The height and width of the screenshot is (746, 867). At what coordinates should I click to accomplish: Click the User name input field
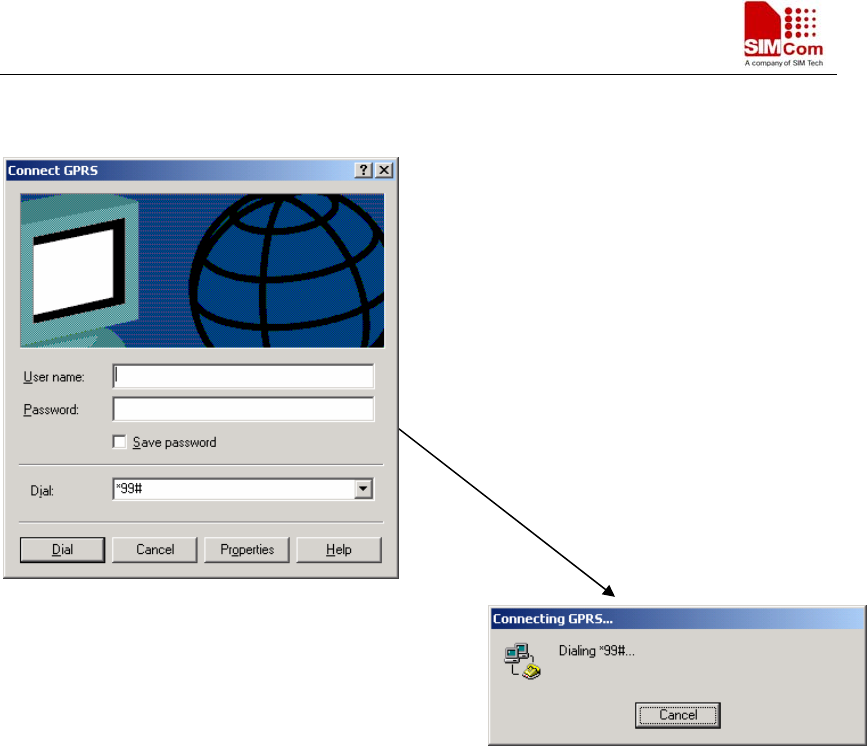pyautogui.click(x=243, y=377)
